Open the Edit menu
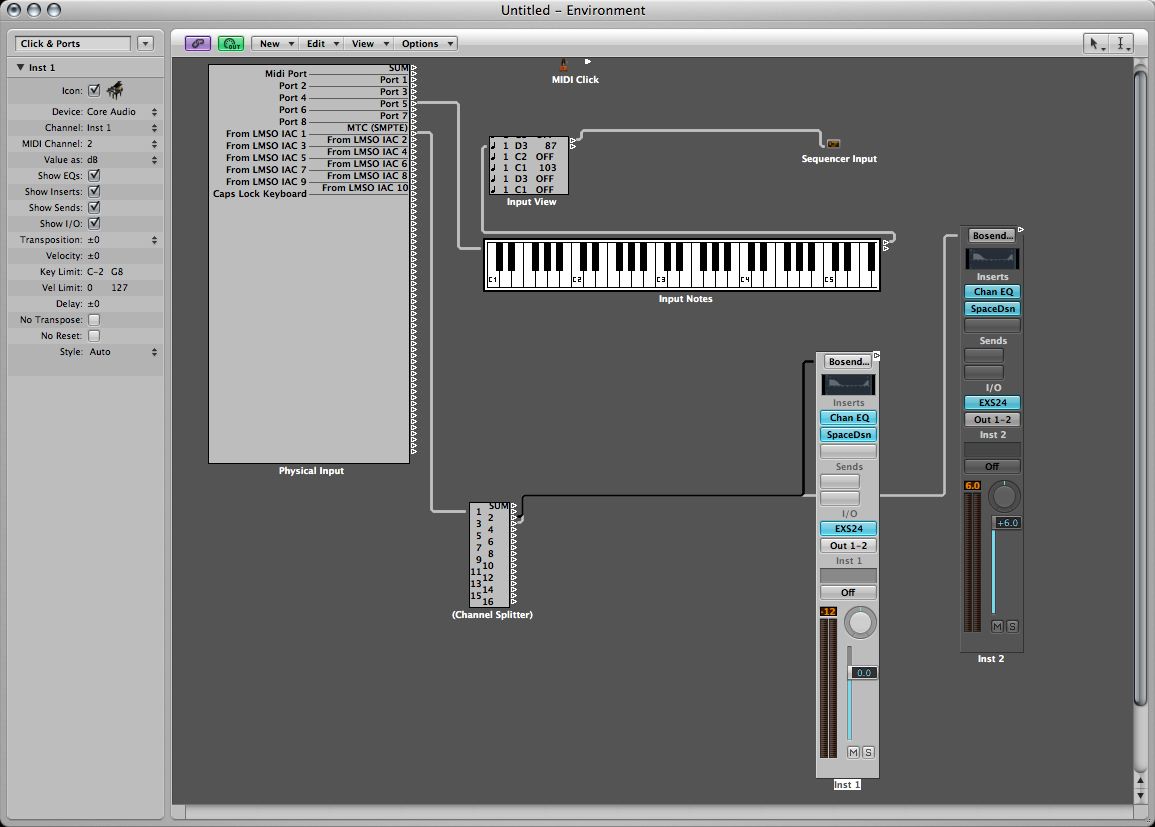This screenshot has width=1155, height=827. point(323,43)
